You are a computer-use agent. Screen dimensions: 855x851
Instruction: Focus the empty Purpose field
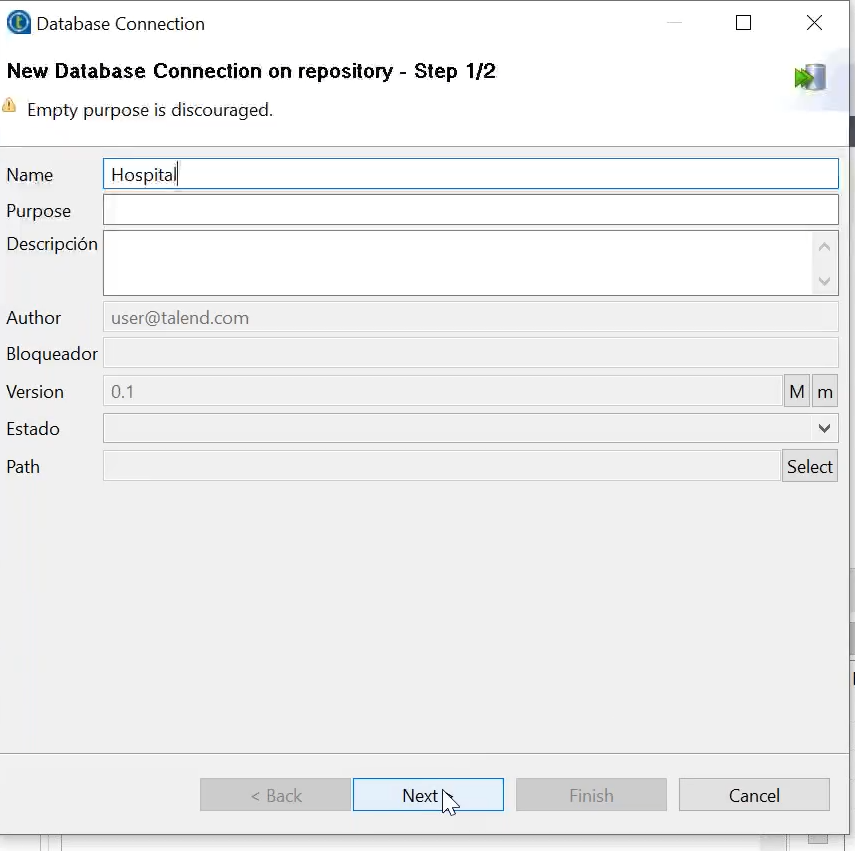coord(471,210)
